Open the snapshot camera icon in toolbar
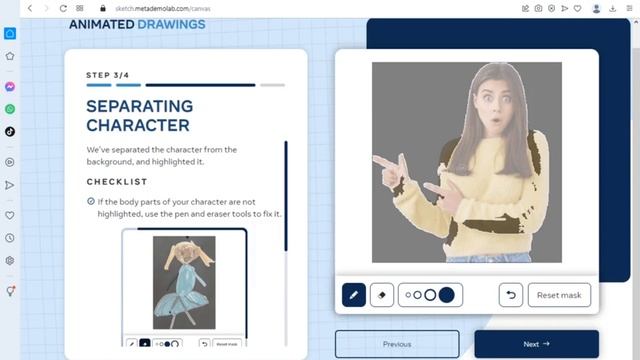This screenshot has height=360, width=640. (538, 8)
